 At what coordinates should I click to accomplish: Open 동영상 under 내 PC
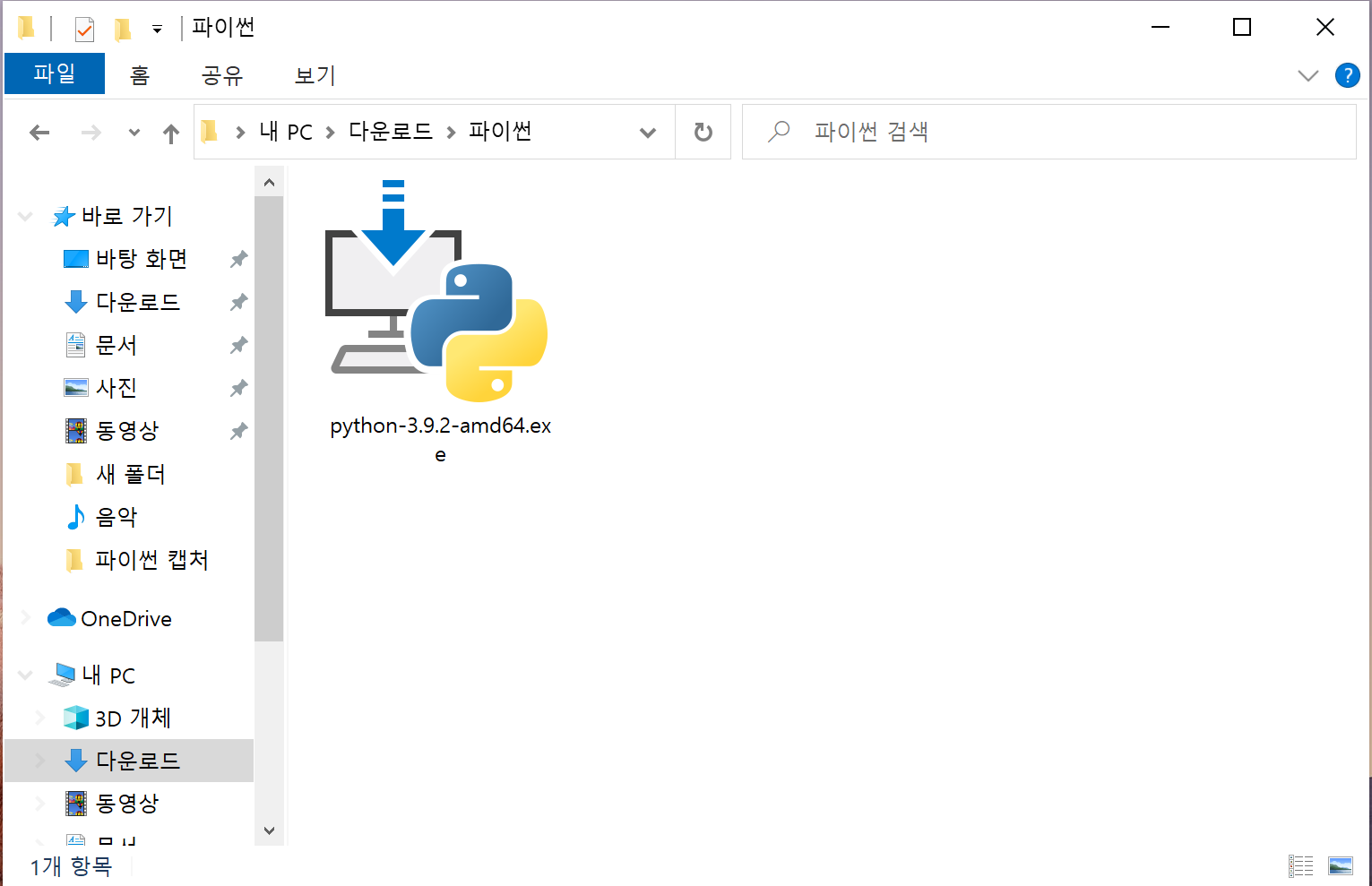coord(126,804)
